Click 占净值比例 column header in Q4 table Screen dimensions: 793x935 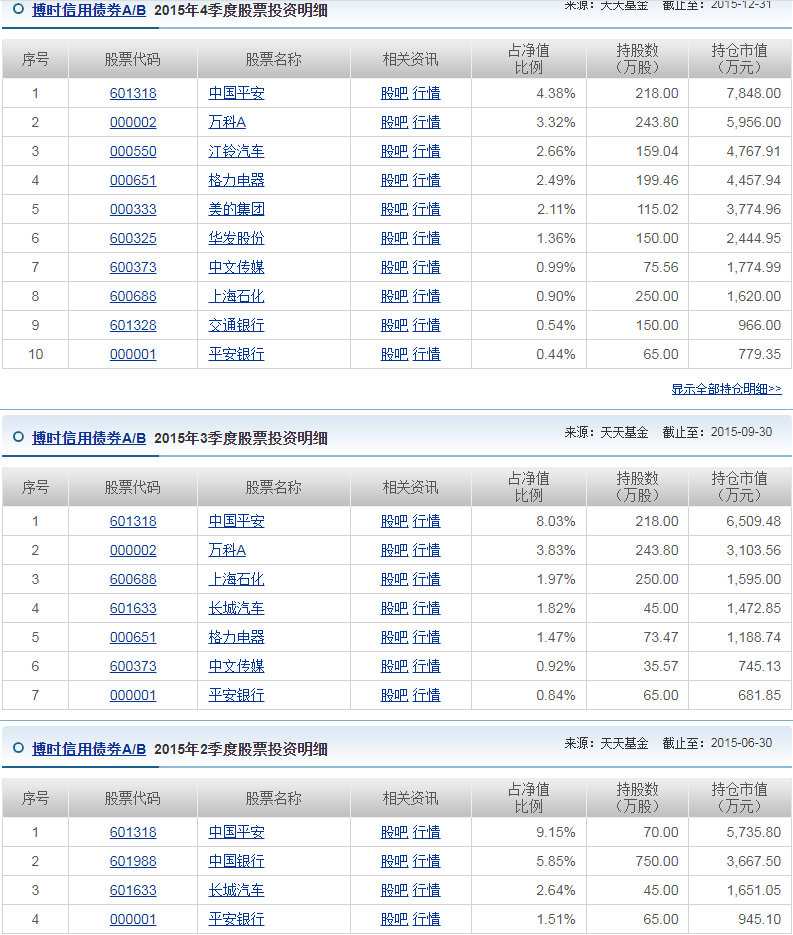529,59
